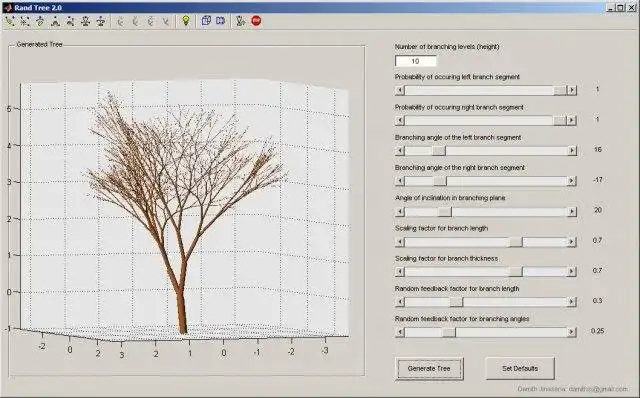Decrease branch length random feedback, left arrow
Screen dimensions: 640x398
click(400, 302)
